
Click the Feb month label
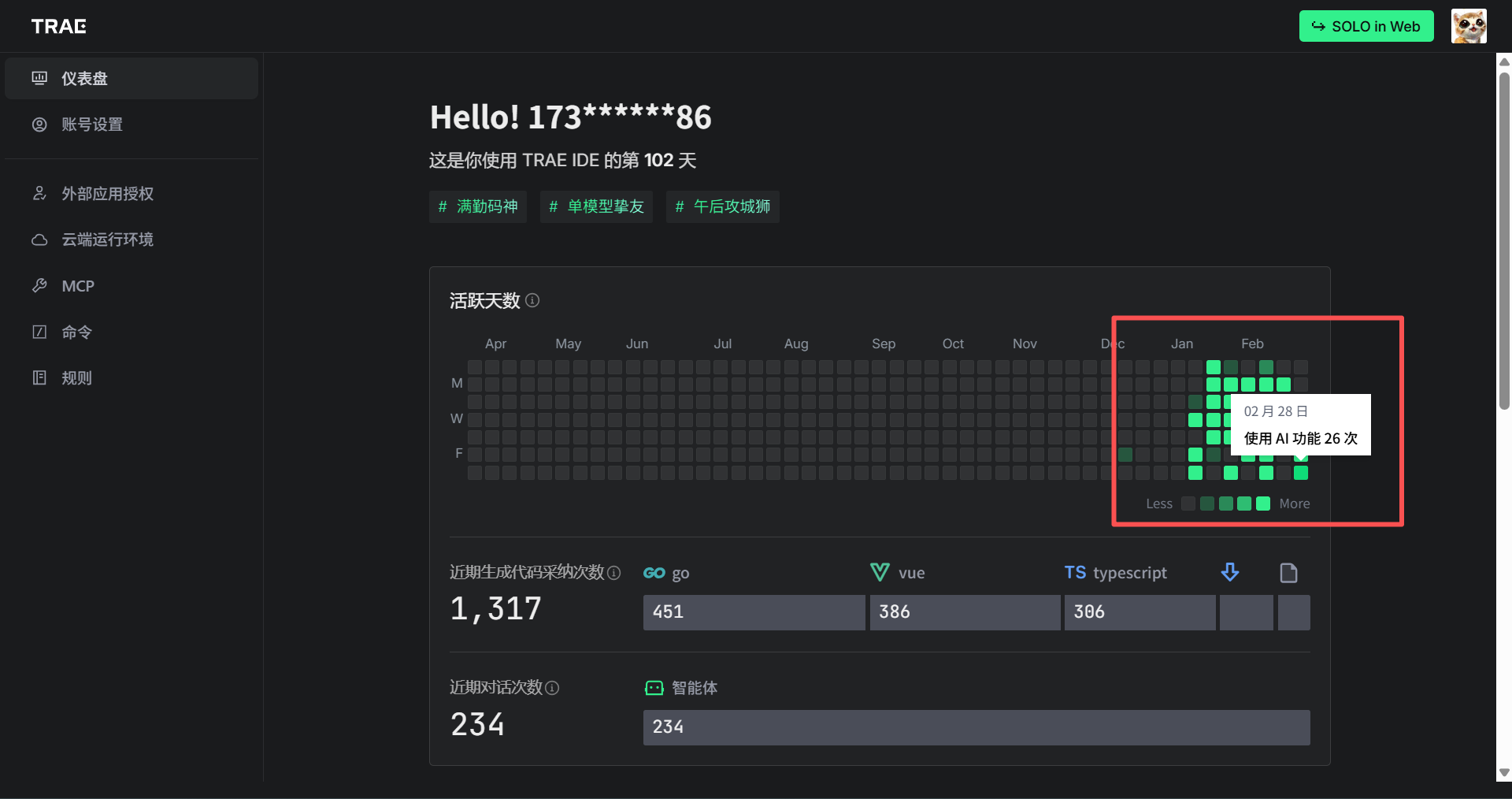(1252, 344)
